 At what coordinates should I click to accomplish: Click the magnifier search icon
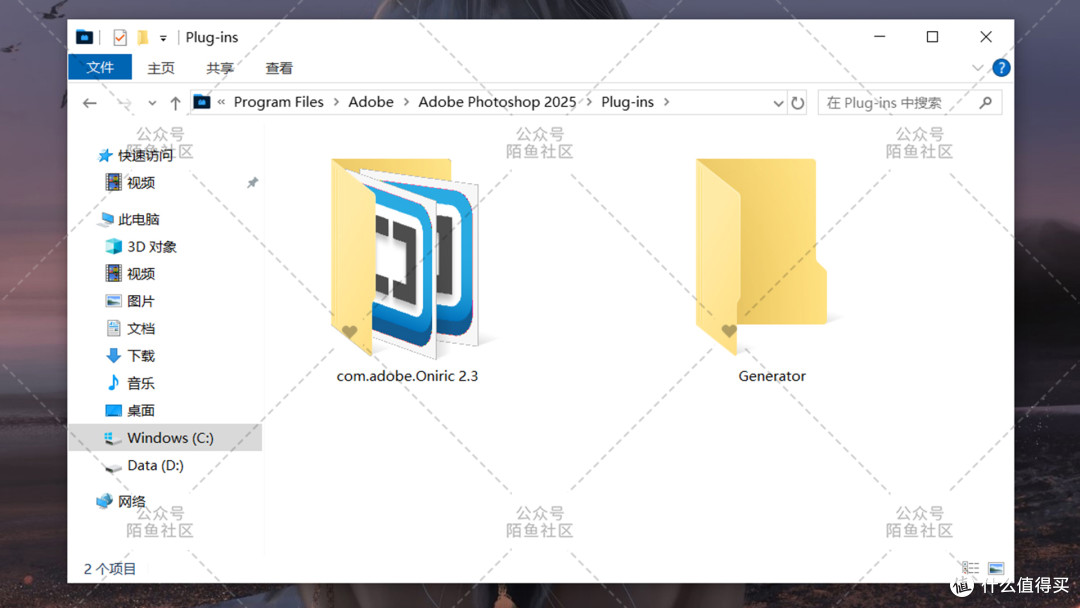tap(986, 103)
